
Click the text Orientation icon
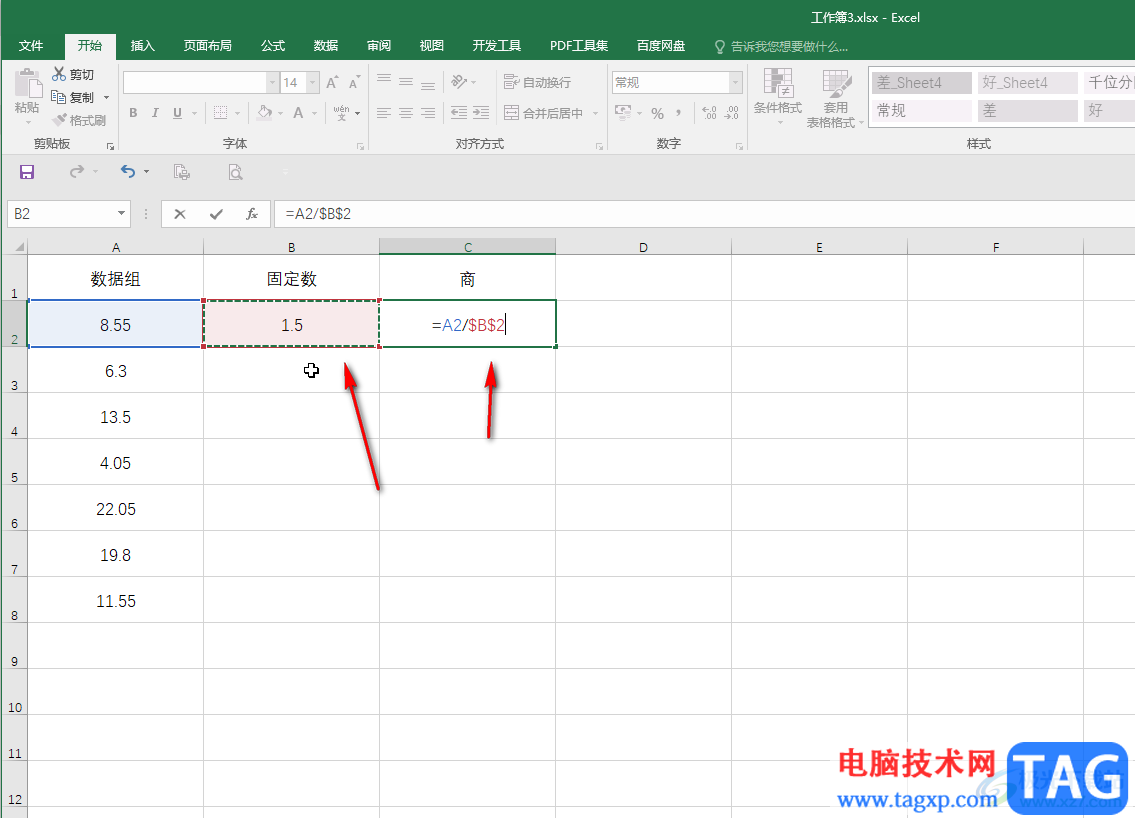pos(459,82)
